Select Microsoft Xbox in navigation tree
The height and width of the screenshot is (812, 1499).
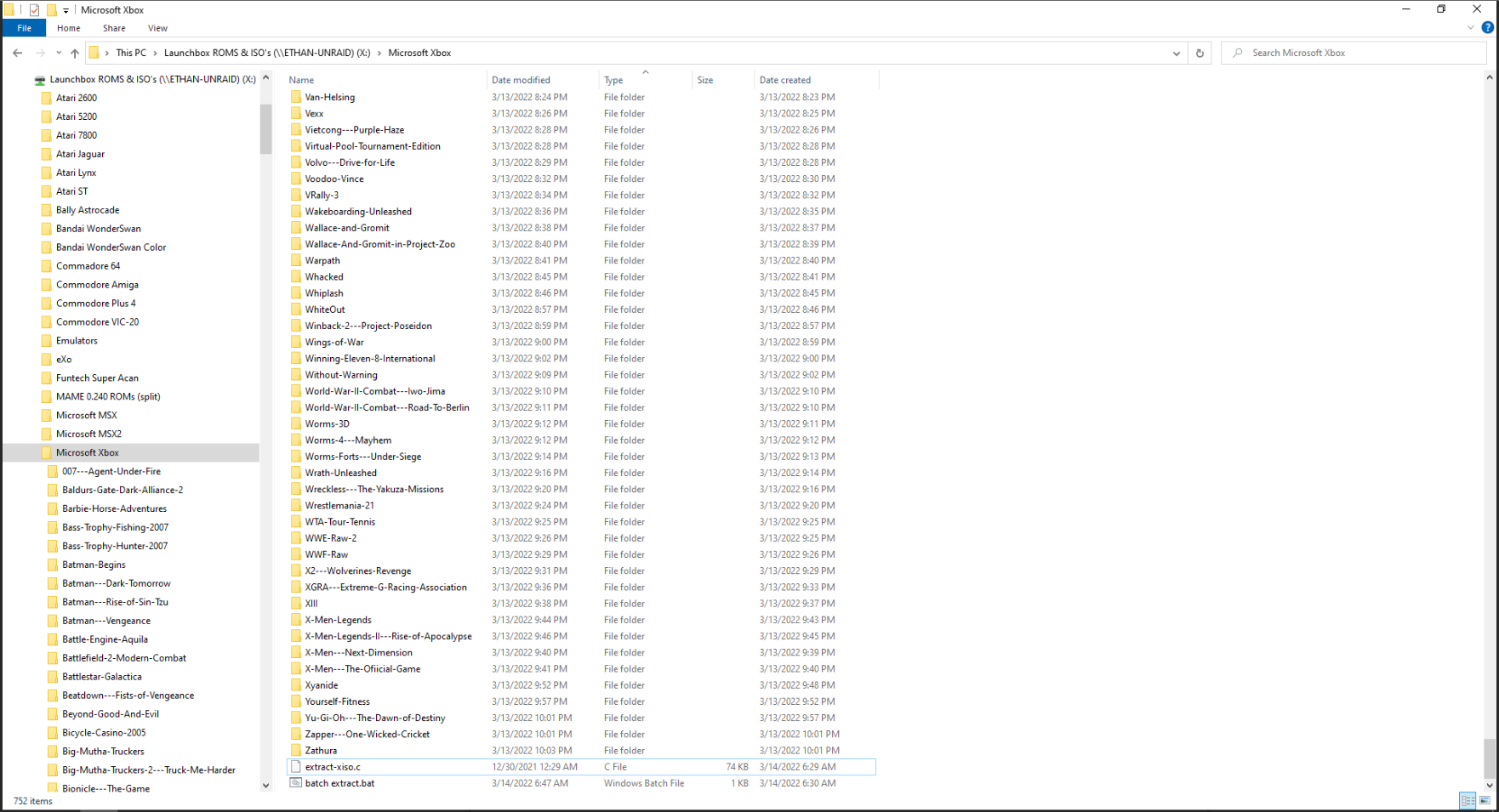tap(88, 453)
